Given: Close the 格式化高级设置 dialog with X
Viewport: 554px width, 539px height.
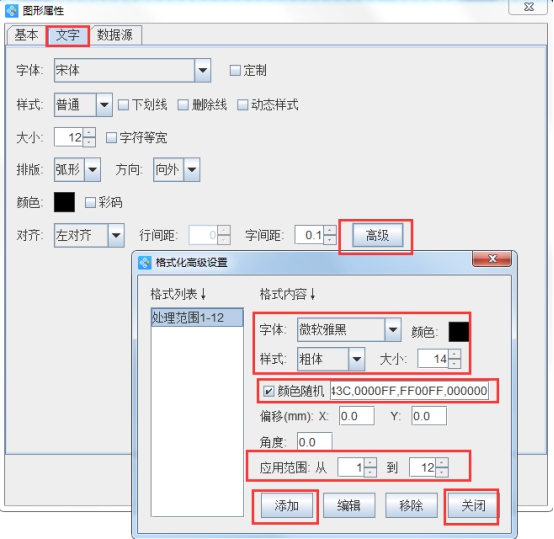Looking at the screenshot, I should [492, 259].
